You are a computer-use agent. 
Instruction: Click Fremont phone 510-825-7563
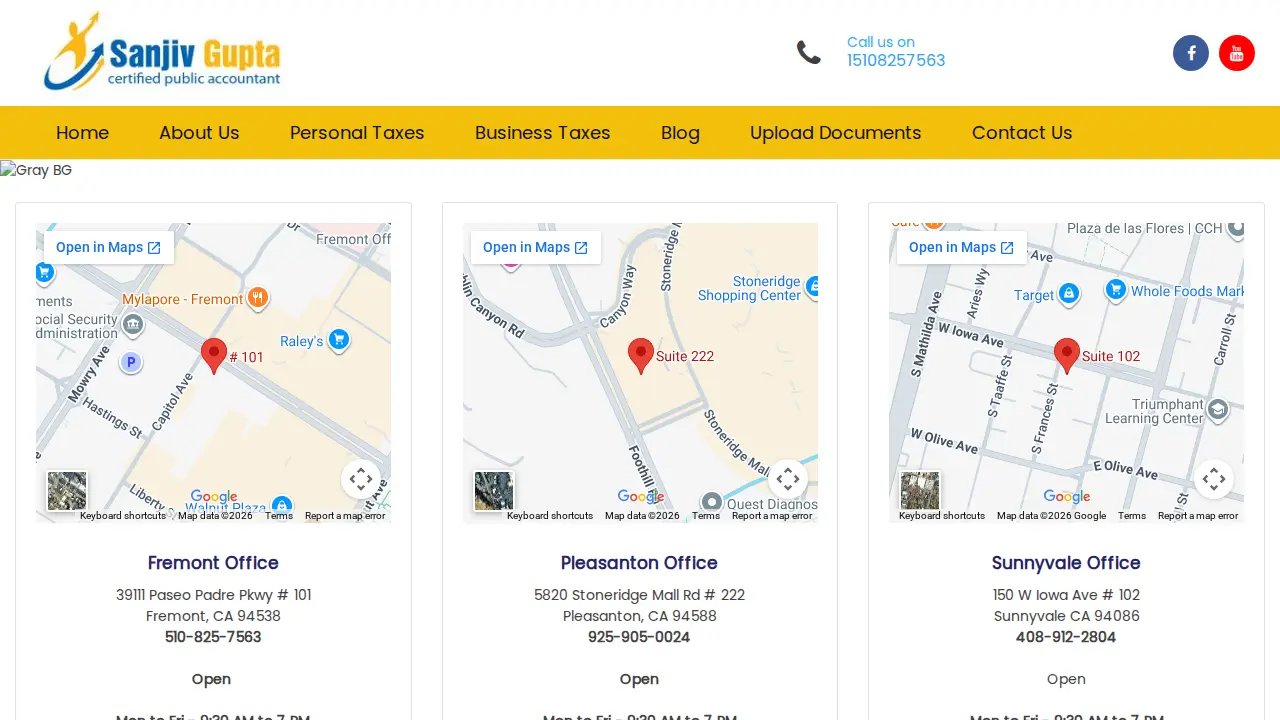point(213,637)
